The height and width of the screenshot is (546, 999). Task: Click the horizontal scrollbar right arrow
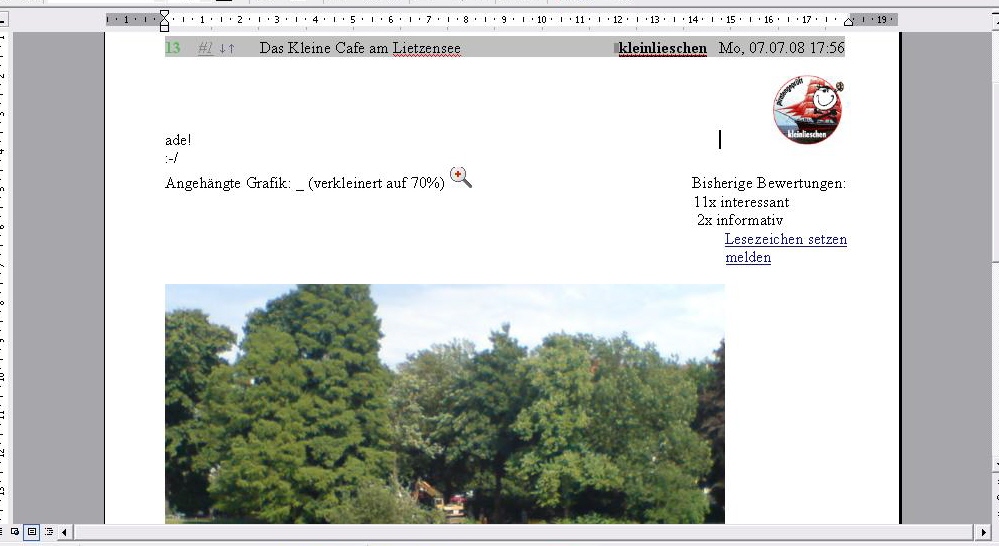coord(983,532)
